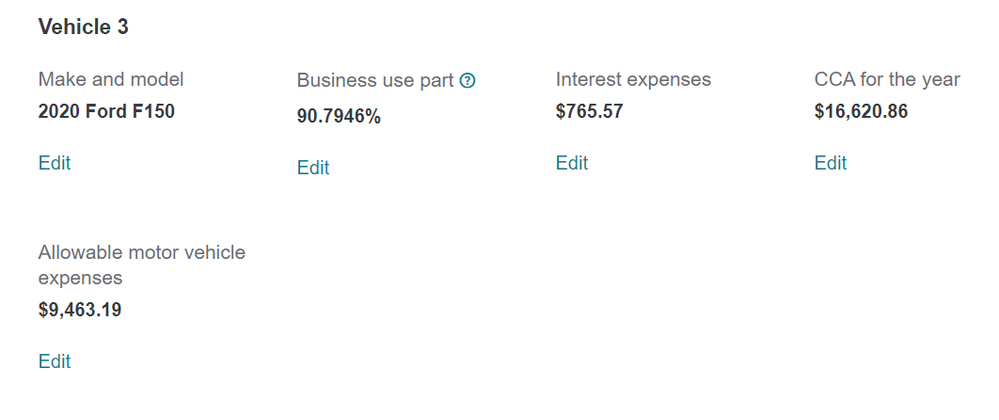
Task: Edit the vehicle make and model
Action: (x=54, y=163)
